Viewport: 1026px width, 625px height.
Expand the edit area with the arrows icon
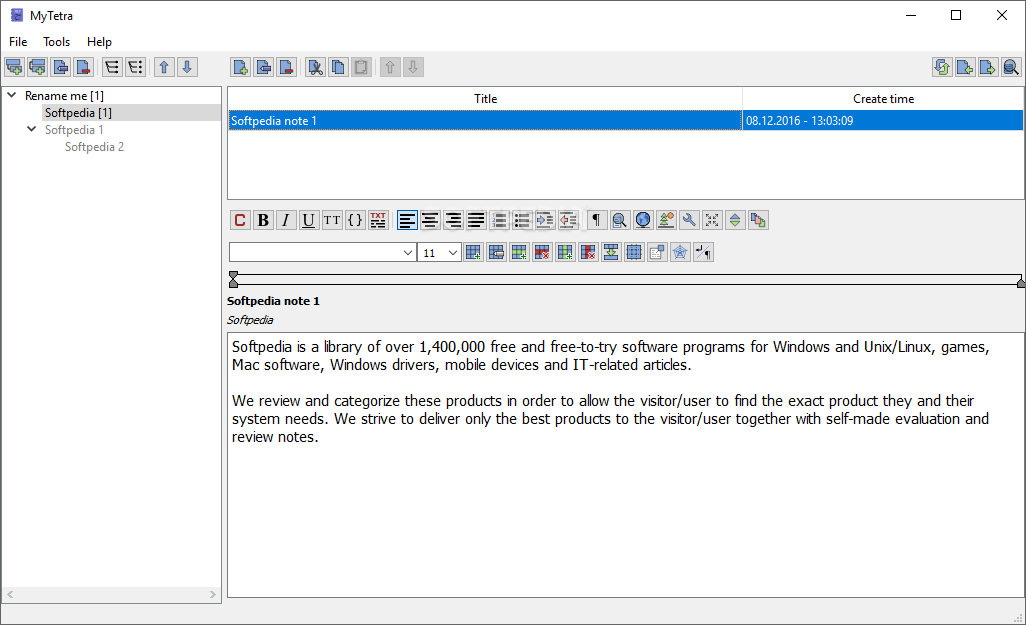click(x=712, y=221)
